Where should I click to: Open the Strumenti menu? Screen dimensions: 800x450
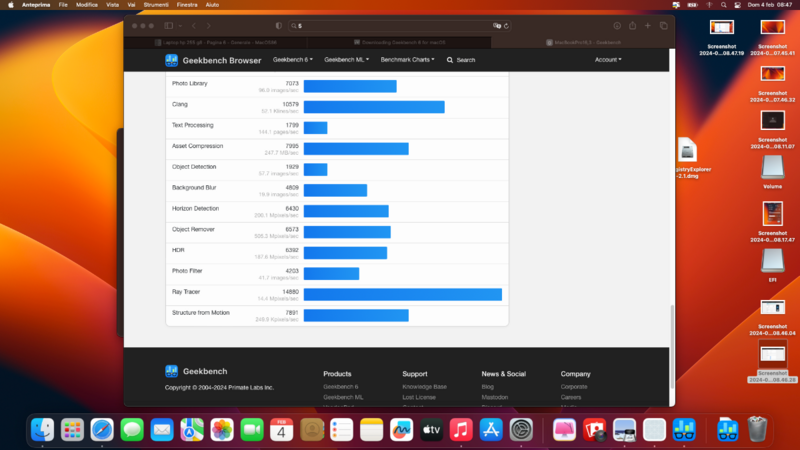point(156,5)
